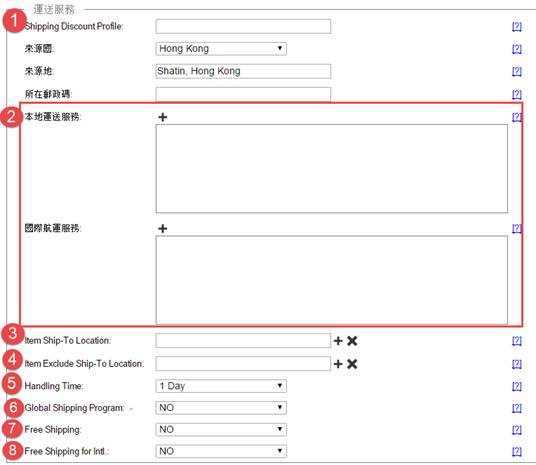Click the Item Ship-To Location text field
The image size is (536, 465).
(x=243, y=341)
